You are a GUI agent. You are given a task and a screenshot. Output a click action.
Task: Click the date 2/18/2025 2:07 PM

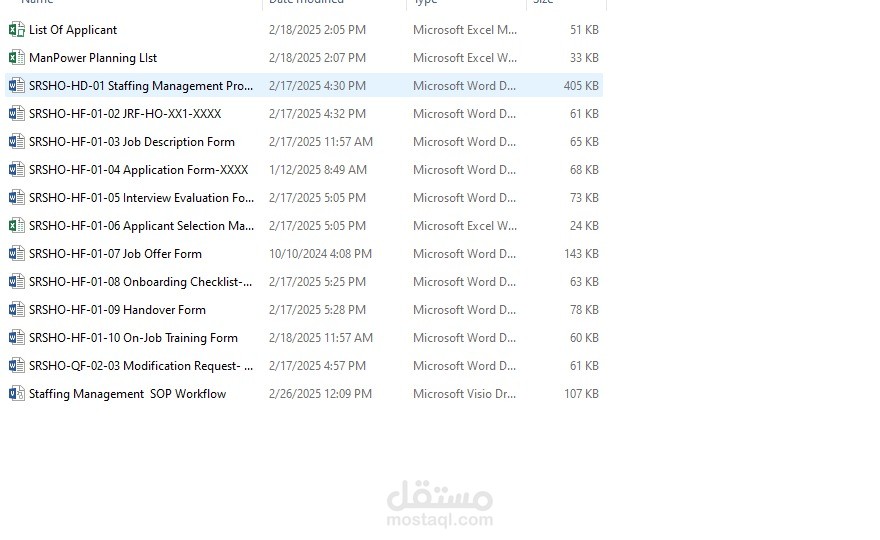(317, 58)
